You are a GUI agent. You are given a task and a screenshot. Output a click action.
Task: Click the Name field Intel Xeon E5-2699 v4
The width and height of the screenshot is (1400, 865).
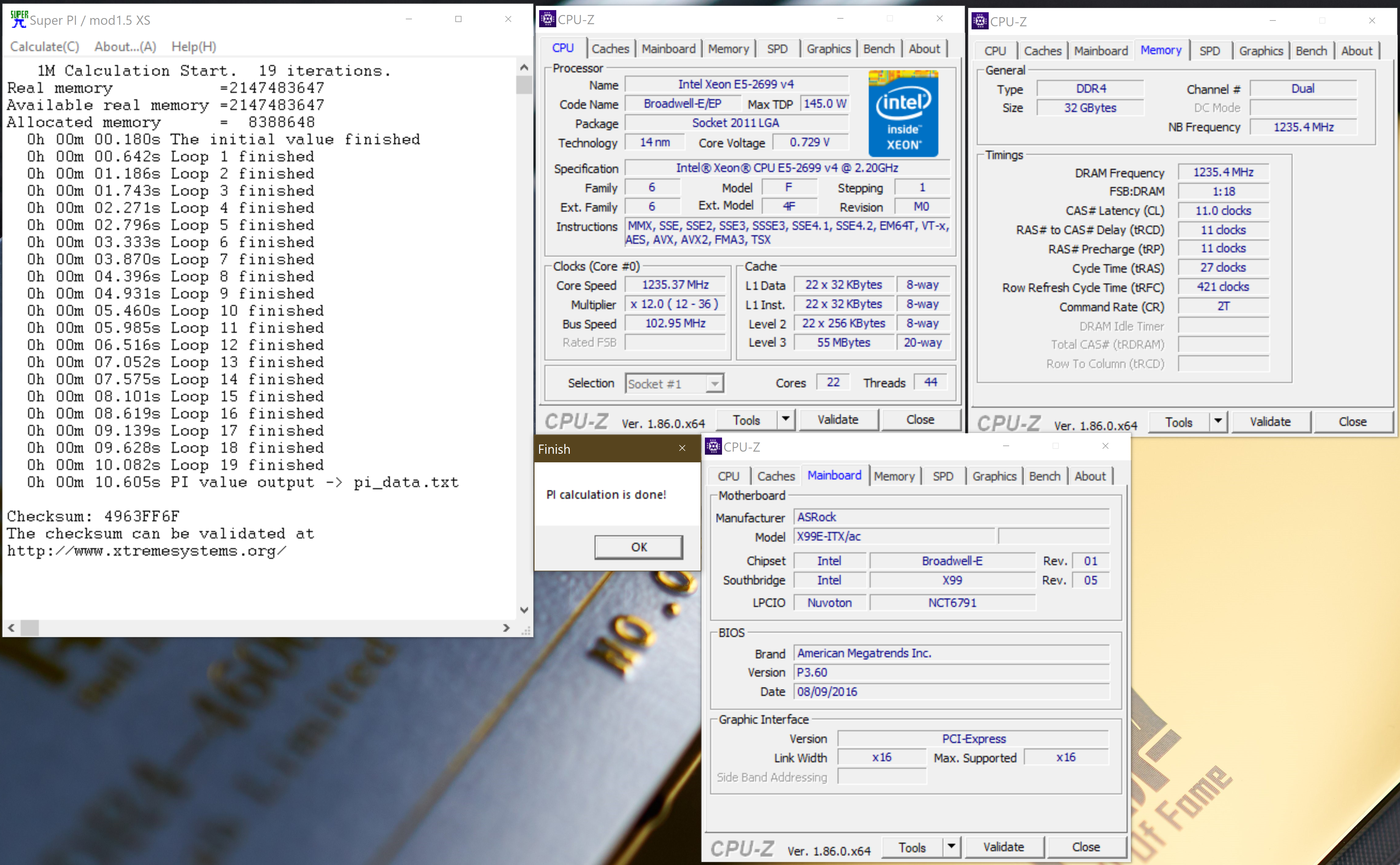coord(736,84)
